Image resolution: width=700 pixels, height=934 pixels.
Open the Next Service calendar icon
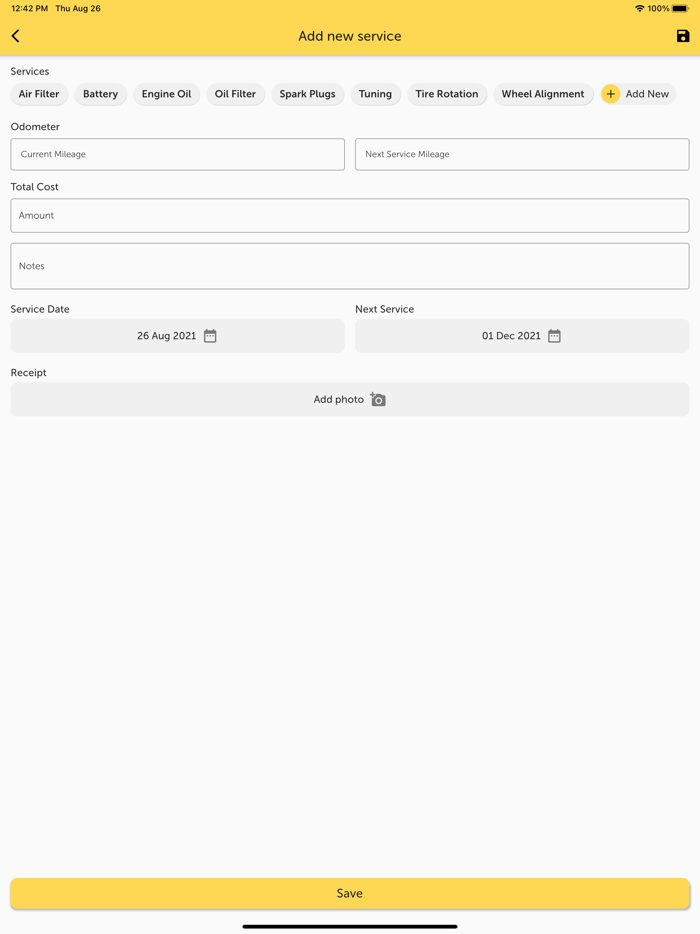click(554, 336)
